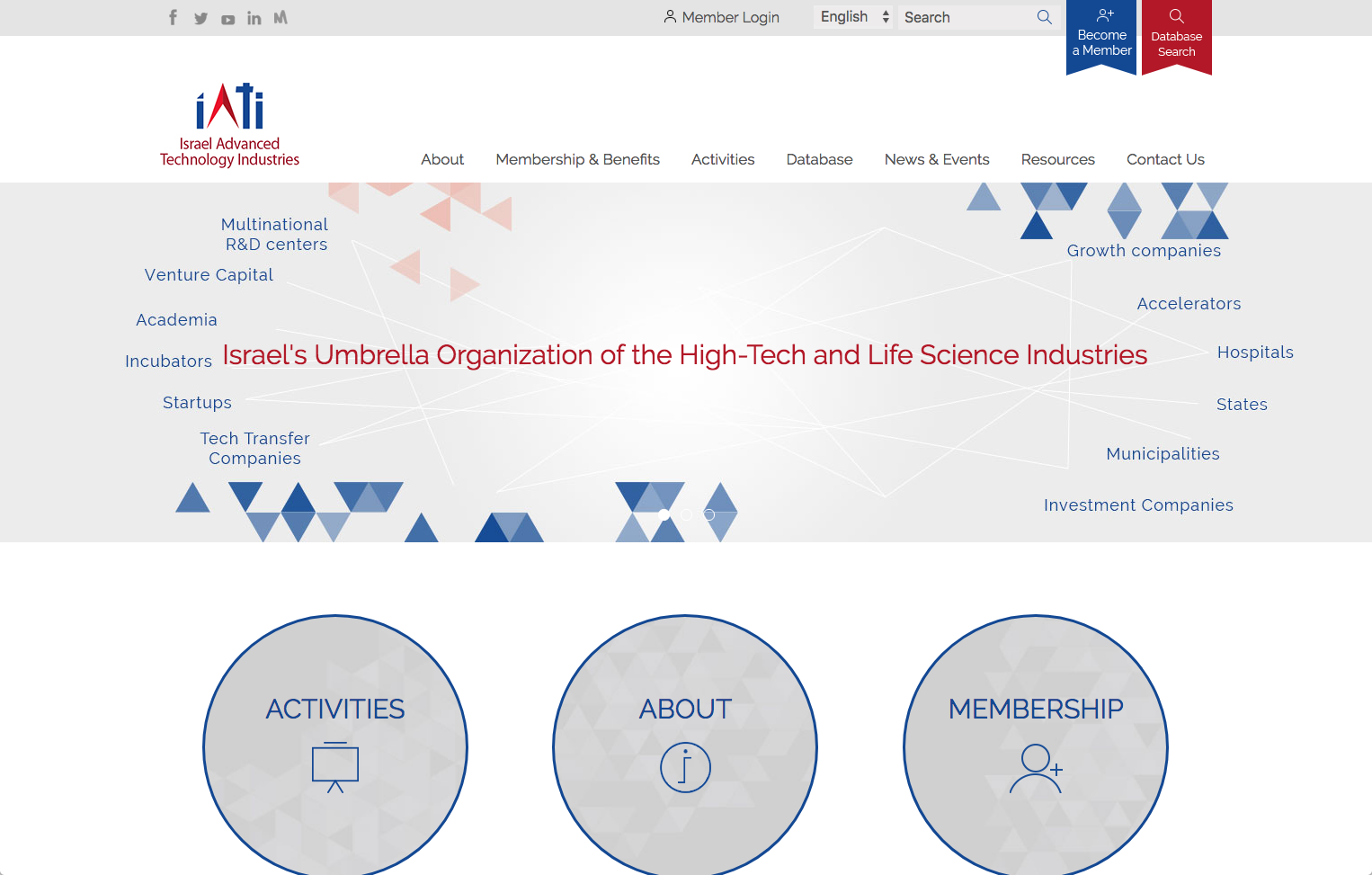This screenshot has height=875, width=1372.
Task: Click the Membership add-user icon
Action: (1036, 768)
